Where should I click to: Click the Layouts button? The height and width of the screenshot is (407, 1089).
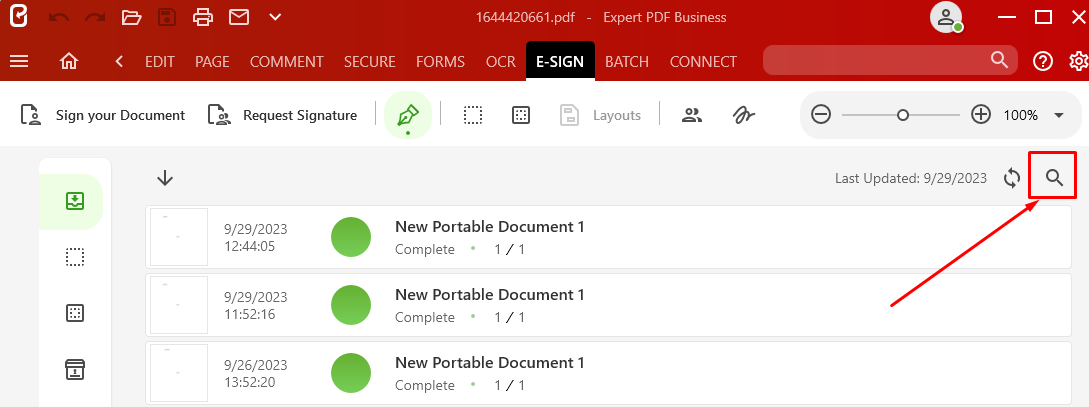(x=600, y=115)
